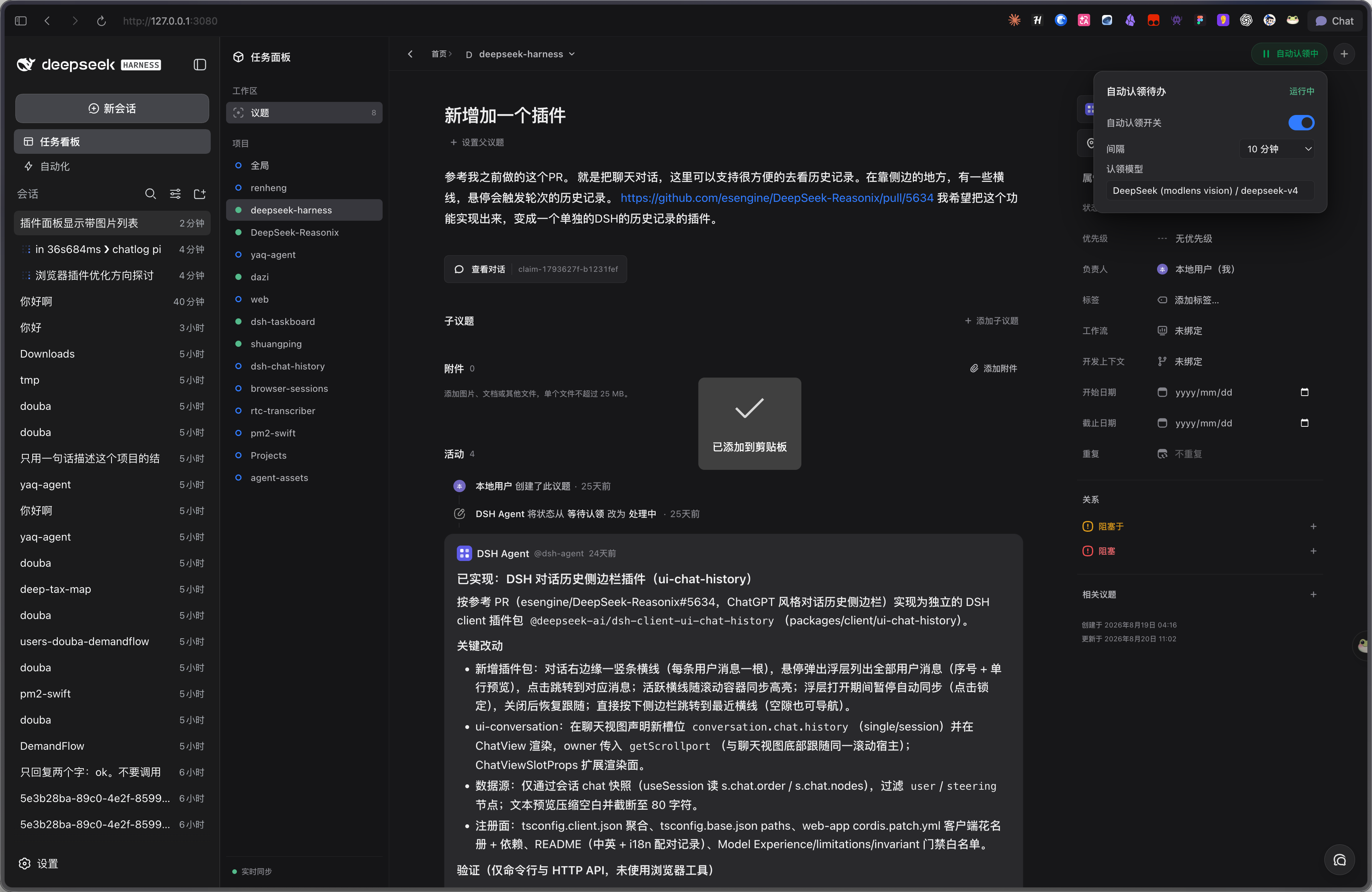Select project 全局 in project list
The width and height of the screenshot is (1372, 892).
click(304, 165)
